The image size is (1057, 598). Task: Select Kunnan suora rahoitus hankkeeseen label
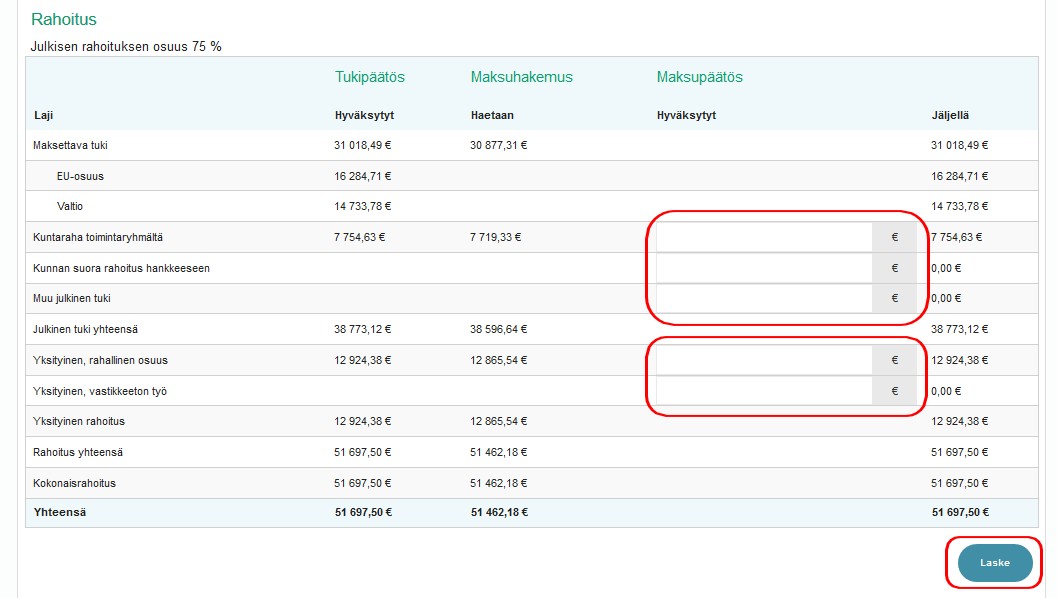point(121,268)
